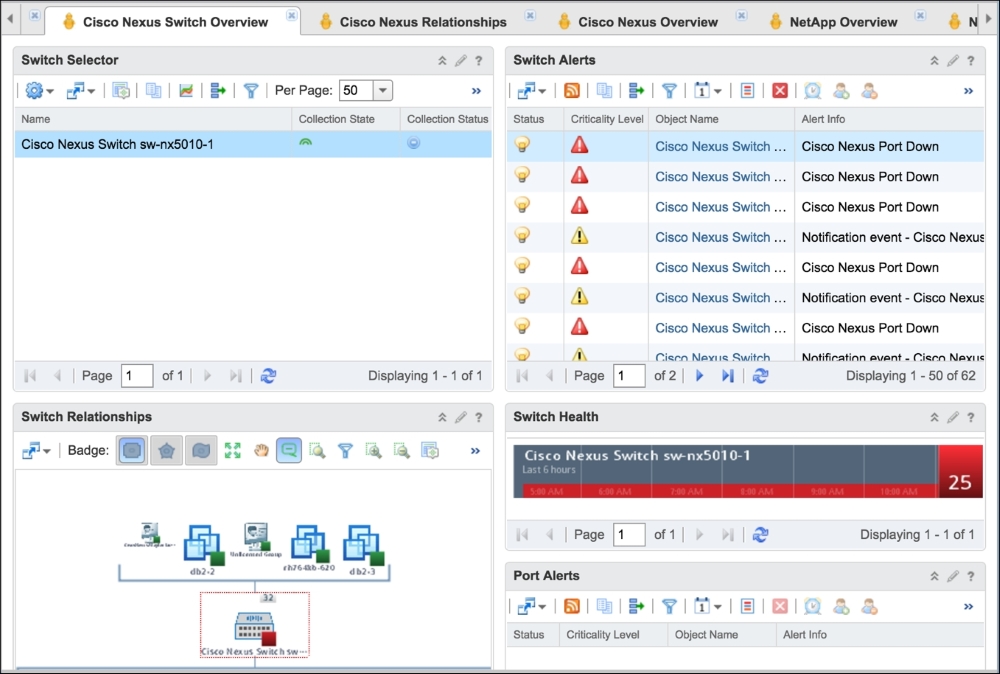This screenshot has width=1000, height=674.
Task: Toggle the Efficiency badge in Switch Relationships
Action: (201, 450)
